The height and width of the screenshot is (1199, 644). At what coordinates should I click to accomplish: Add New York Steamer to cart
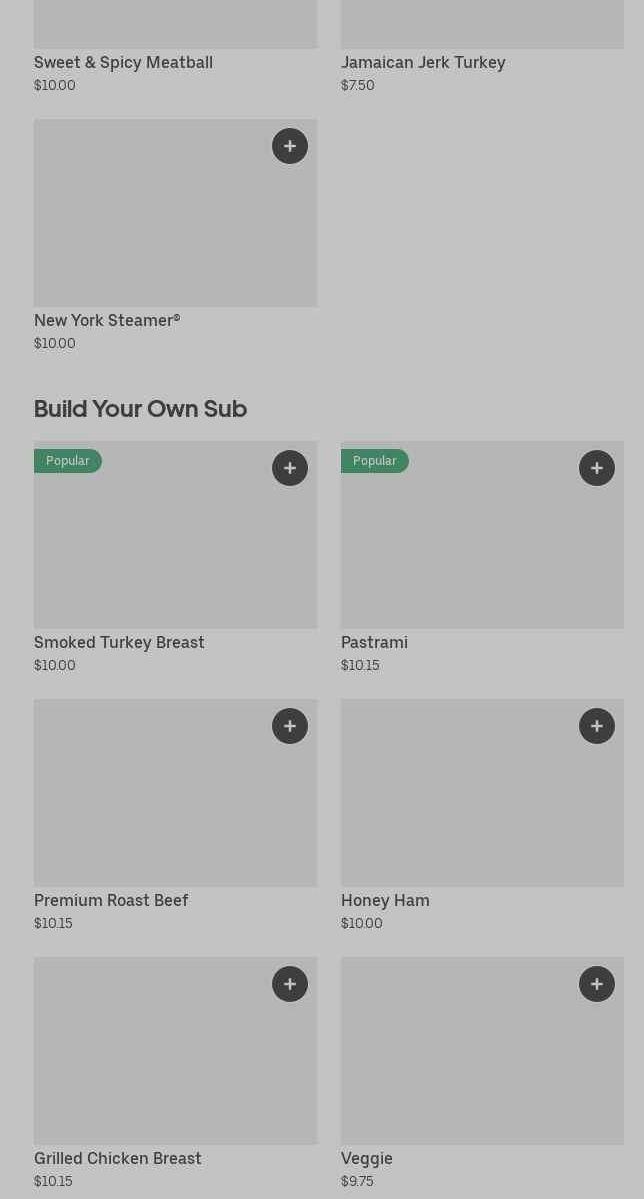click(290, 146)
